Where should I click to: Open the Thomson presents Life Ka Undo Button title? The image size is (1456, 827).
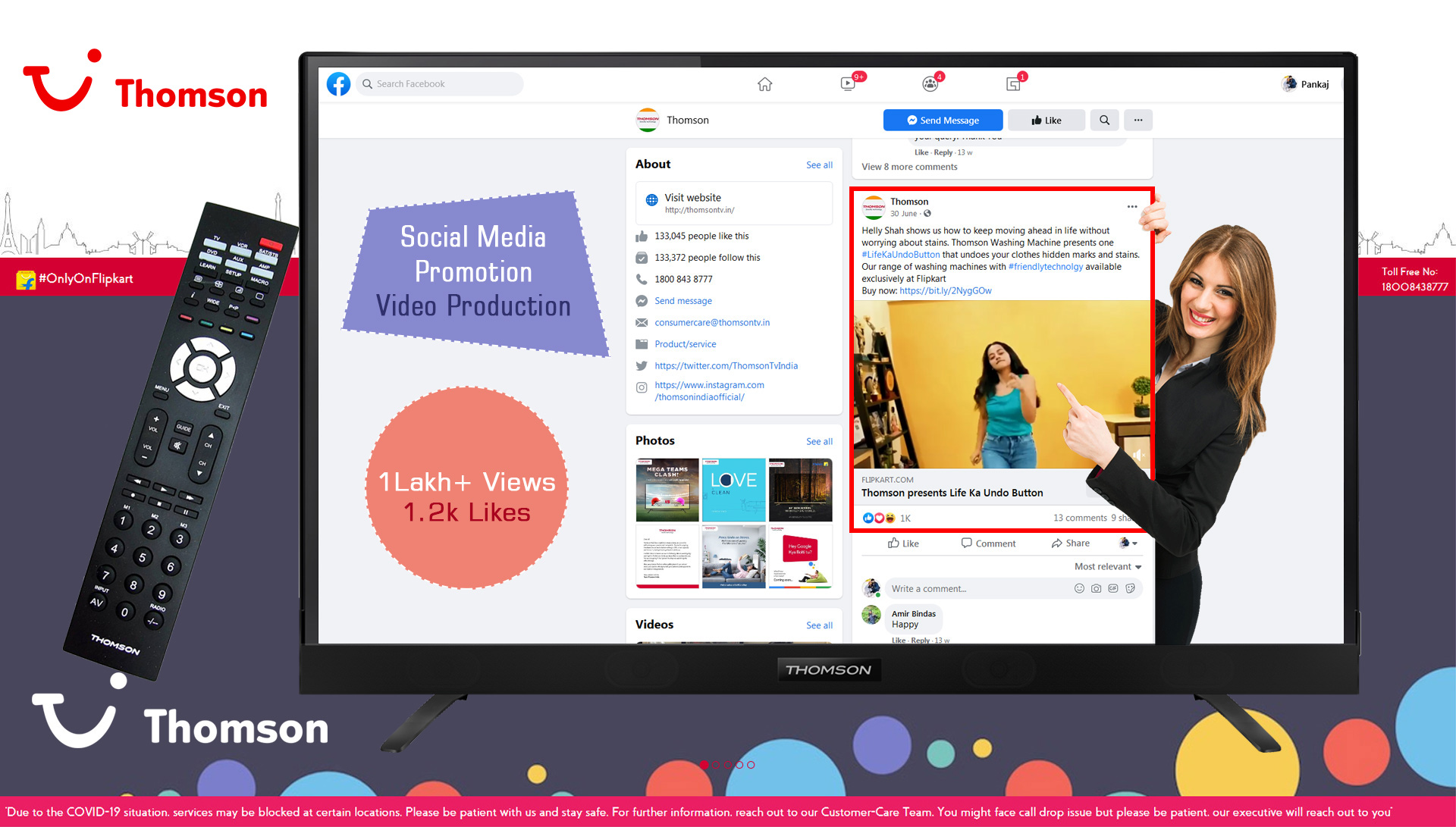[x=952, y=493]
